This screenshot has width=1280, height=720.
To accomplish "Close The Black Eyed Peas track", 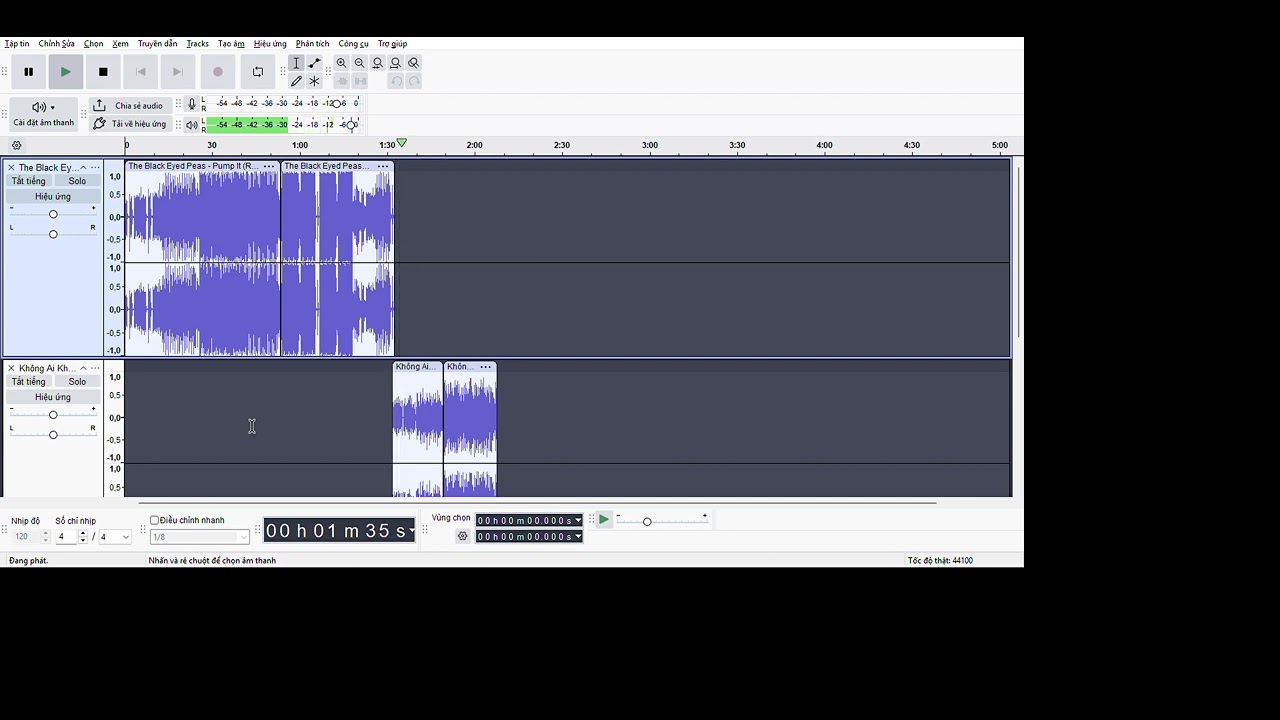I will [x=11, y=168].
